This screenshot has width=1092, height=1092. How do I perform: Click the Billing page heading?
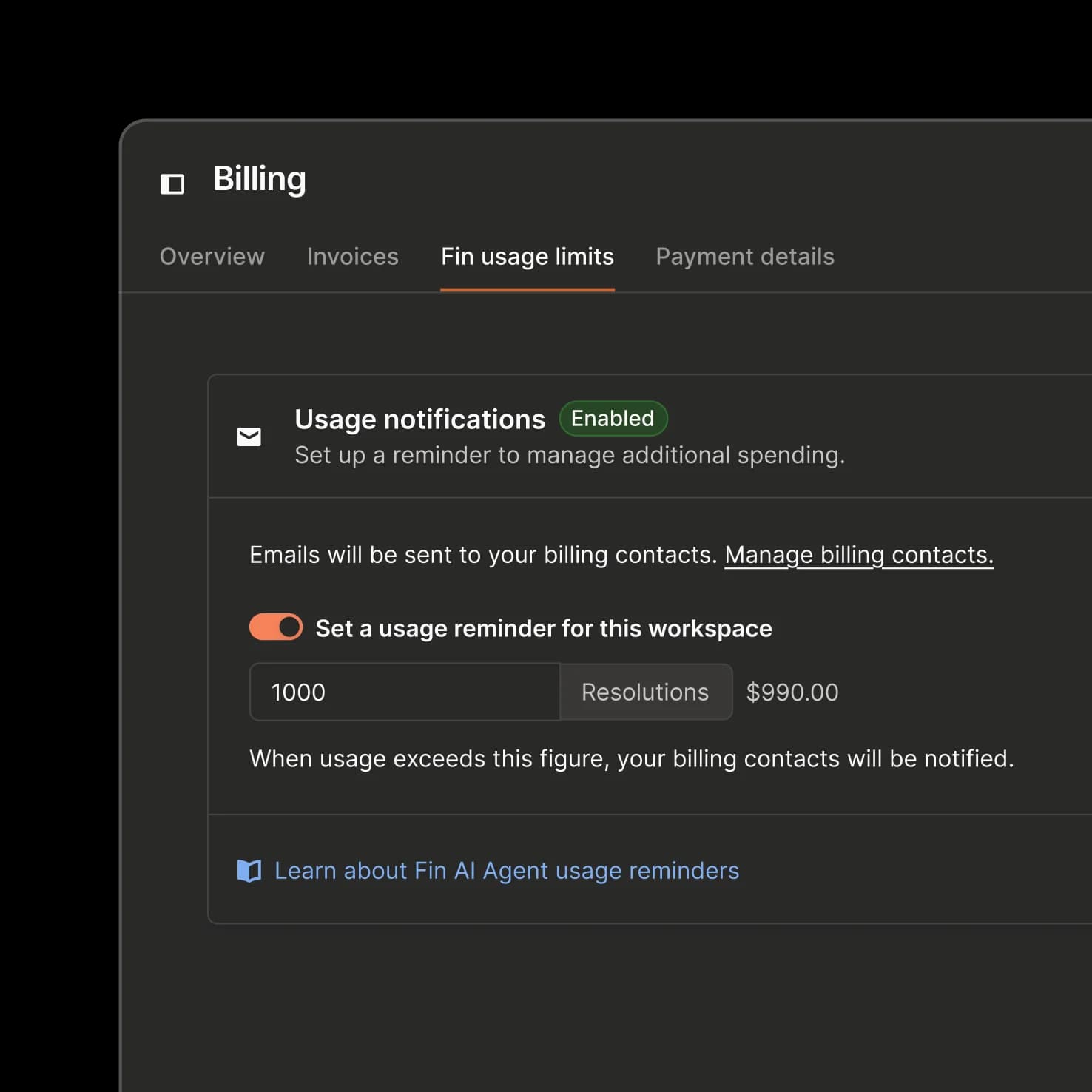[260, 180]
